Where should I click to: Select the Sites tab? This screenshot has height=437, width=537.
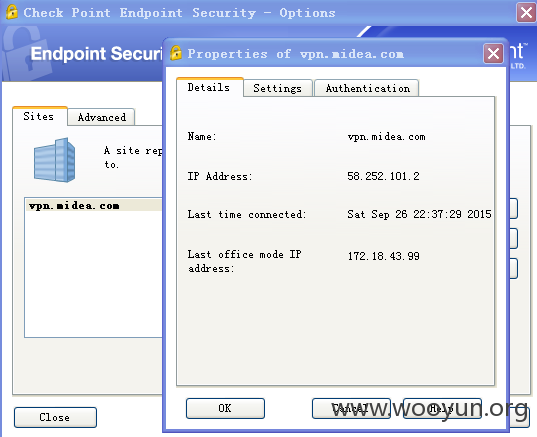pyautogui.click(x=39, y=116)
